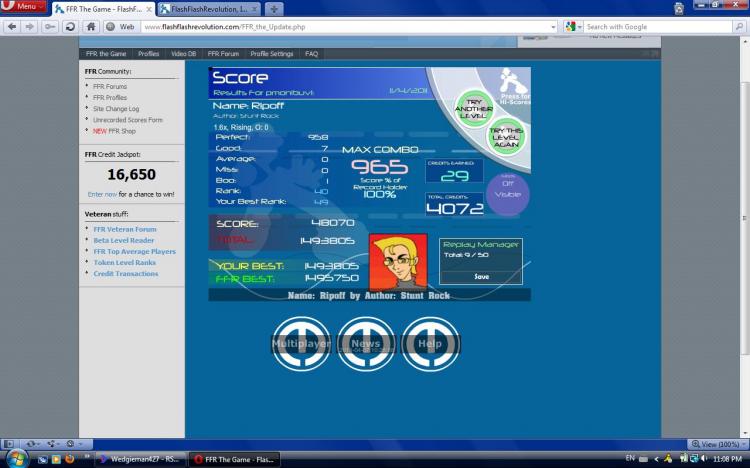Screen dimensions: 750x468
Task: Open the Opera Unite icon in status bar
Action: [52, 444]
